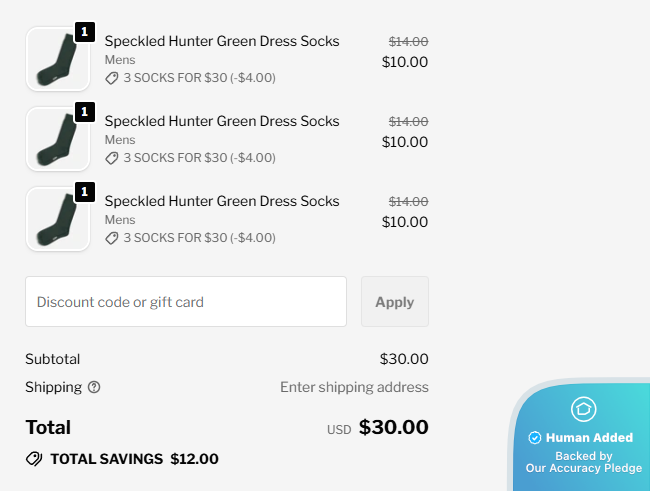This screenshot has height=491, width=650.
Task: Focus the Discount code or gift card field
Action: tap(186, 302)
